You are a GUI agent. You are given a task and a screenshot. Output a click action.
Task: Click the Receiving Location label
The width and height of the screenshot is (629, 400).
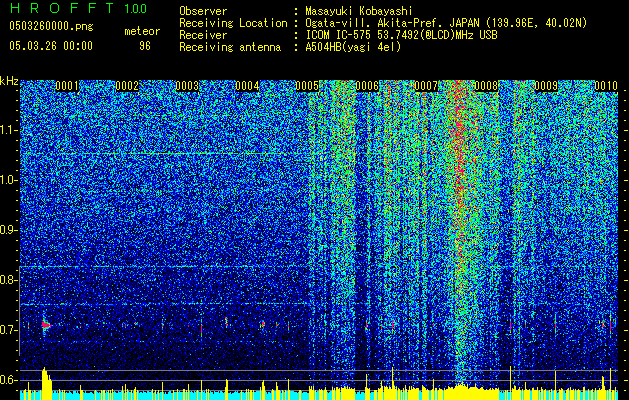(233, 23)
